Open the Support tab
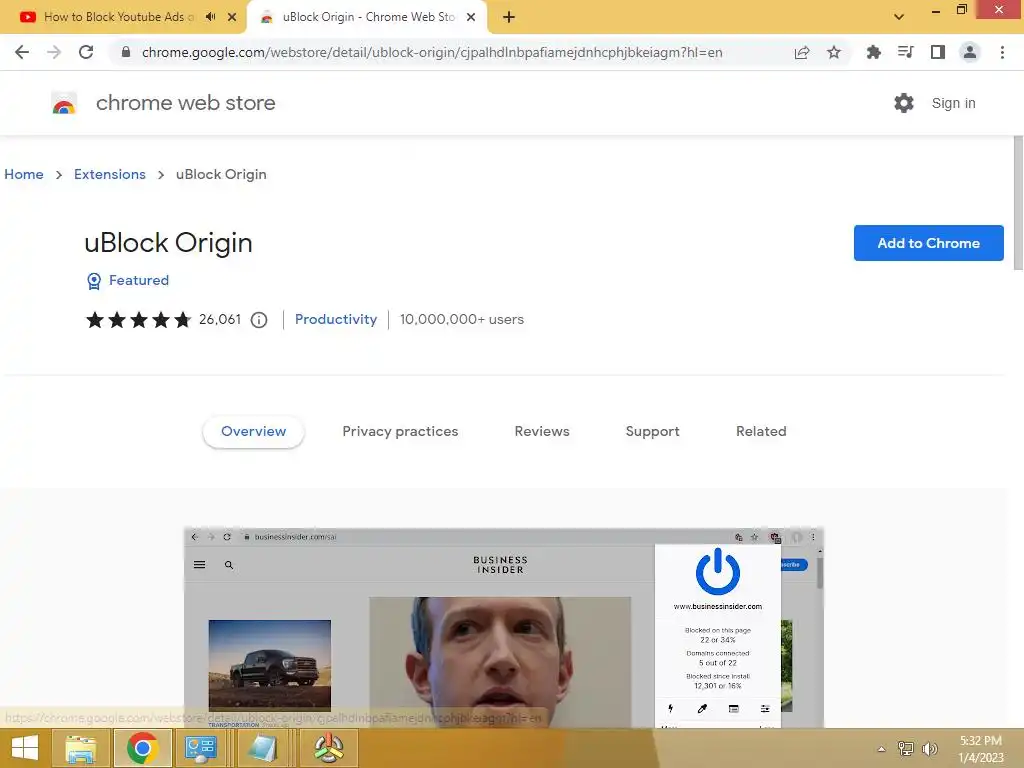 click(652, 432)
